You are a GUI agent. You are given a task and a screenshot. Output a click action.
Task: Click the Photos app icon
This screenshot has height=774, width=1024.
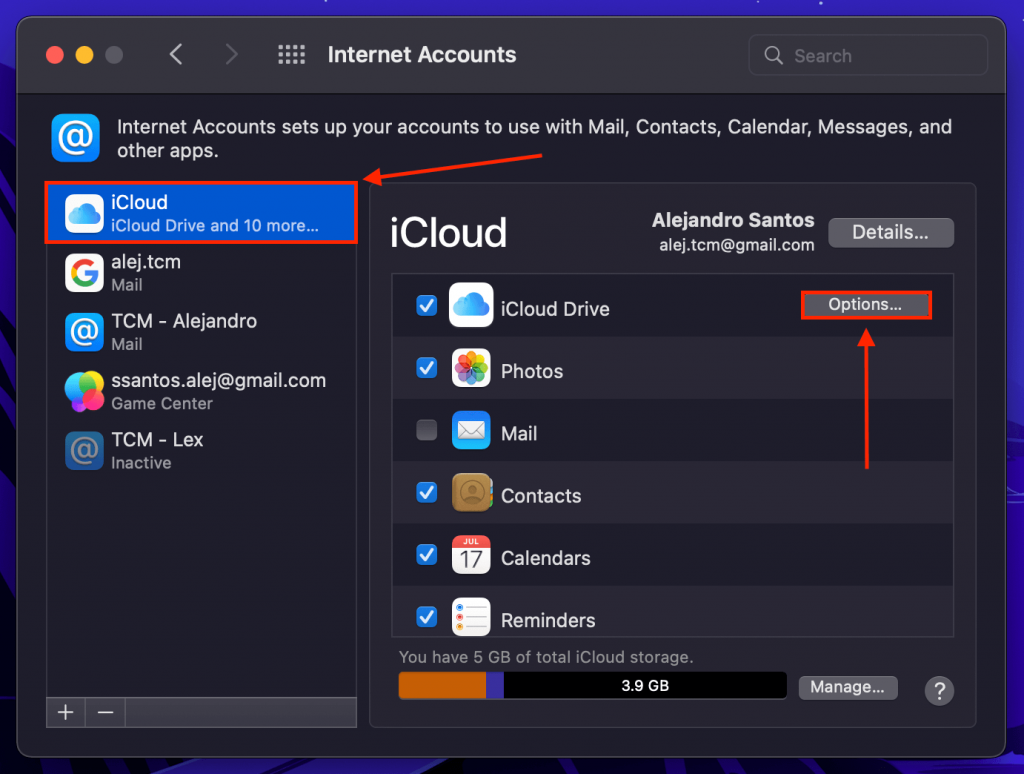click(471, 369)
